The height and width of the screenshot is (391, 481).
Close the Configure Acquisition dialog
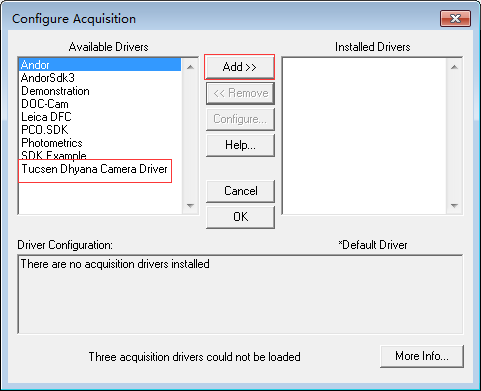pos(455,18)
